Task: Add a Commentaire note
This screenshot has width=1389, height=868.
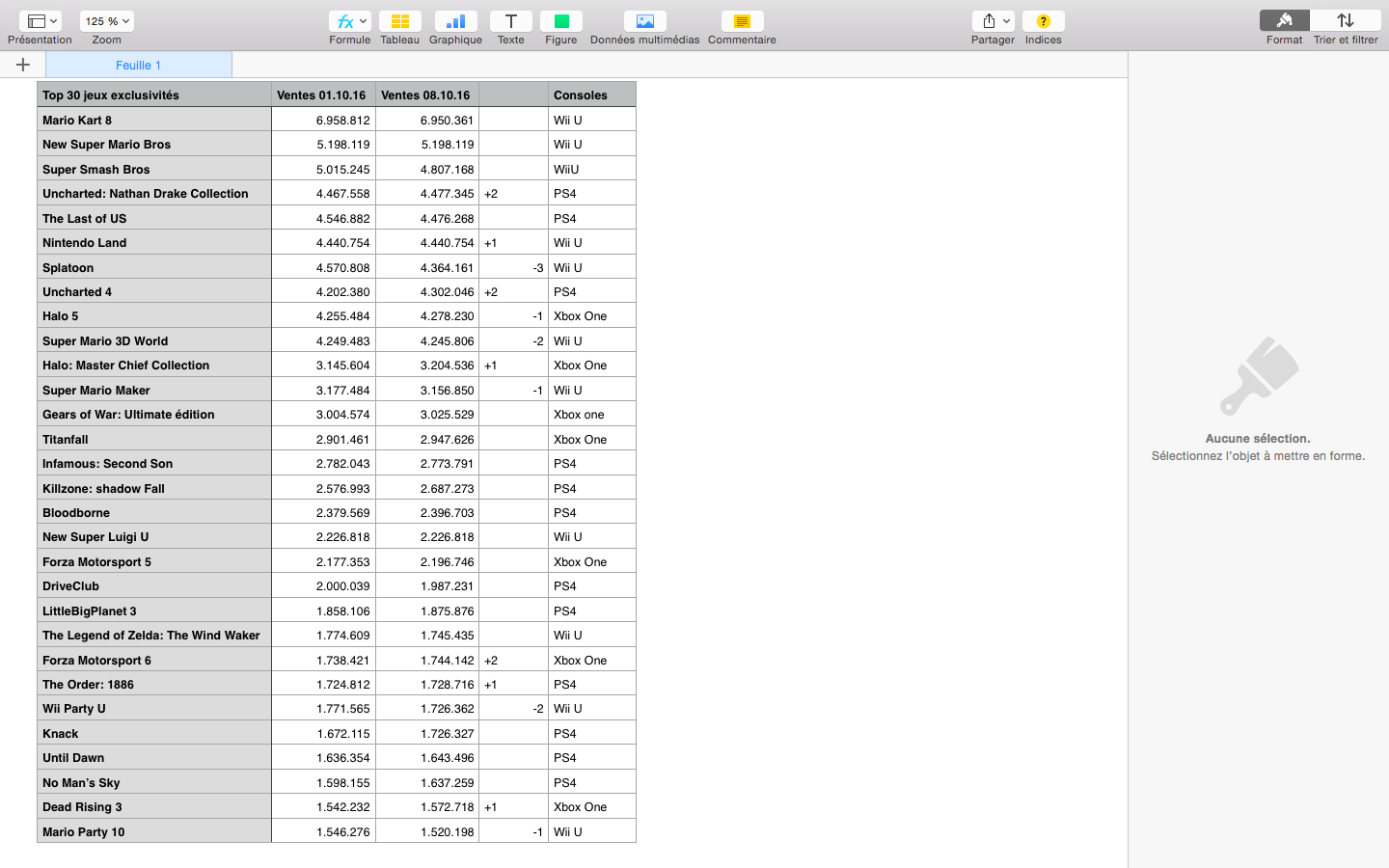Action: (742, 21)
